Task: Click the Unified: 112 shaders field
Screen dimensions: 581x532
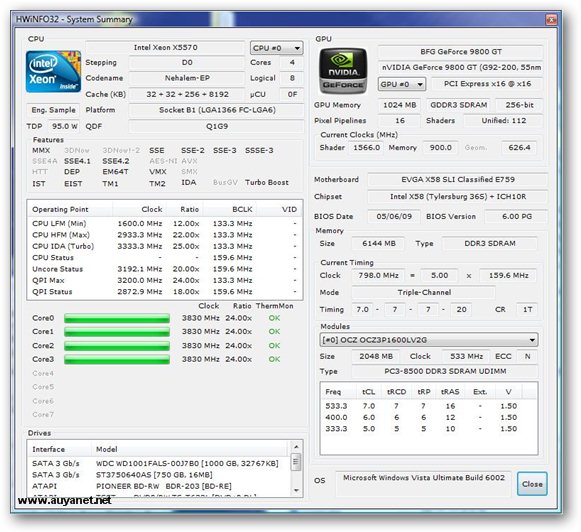Action: click(x=504, y=121)
